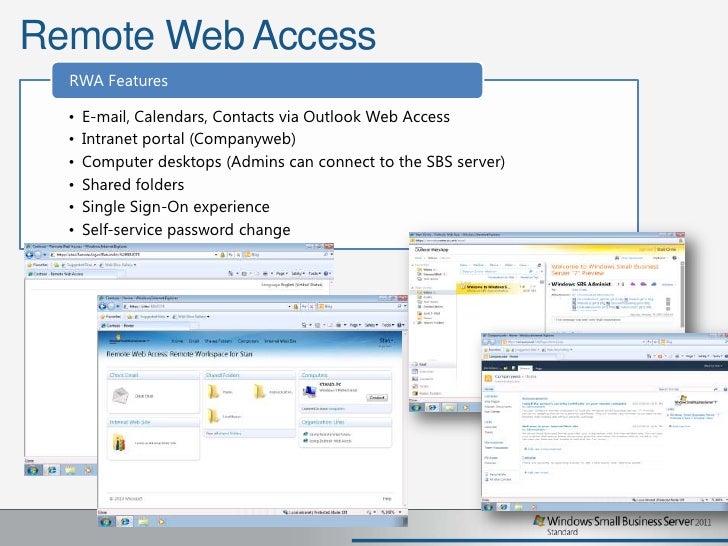Click Public Folders in Outlook Web App pane

[x=427, y=393]
